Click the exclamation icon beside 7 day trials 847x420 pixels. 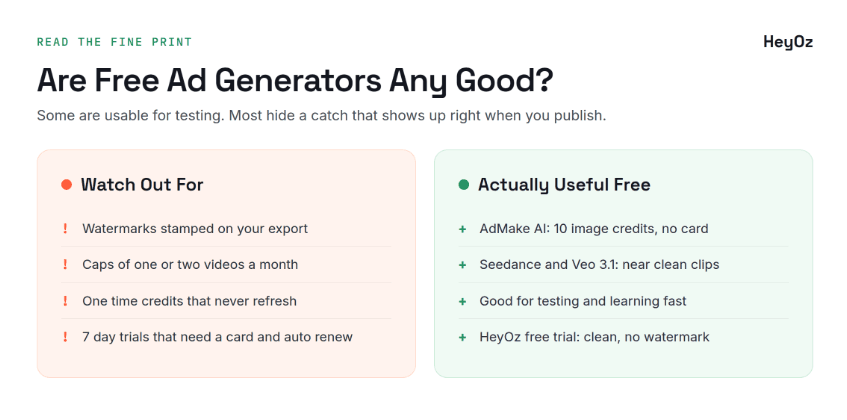pos(65,337)
